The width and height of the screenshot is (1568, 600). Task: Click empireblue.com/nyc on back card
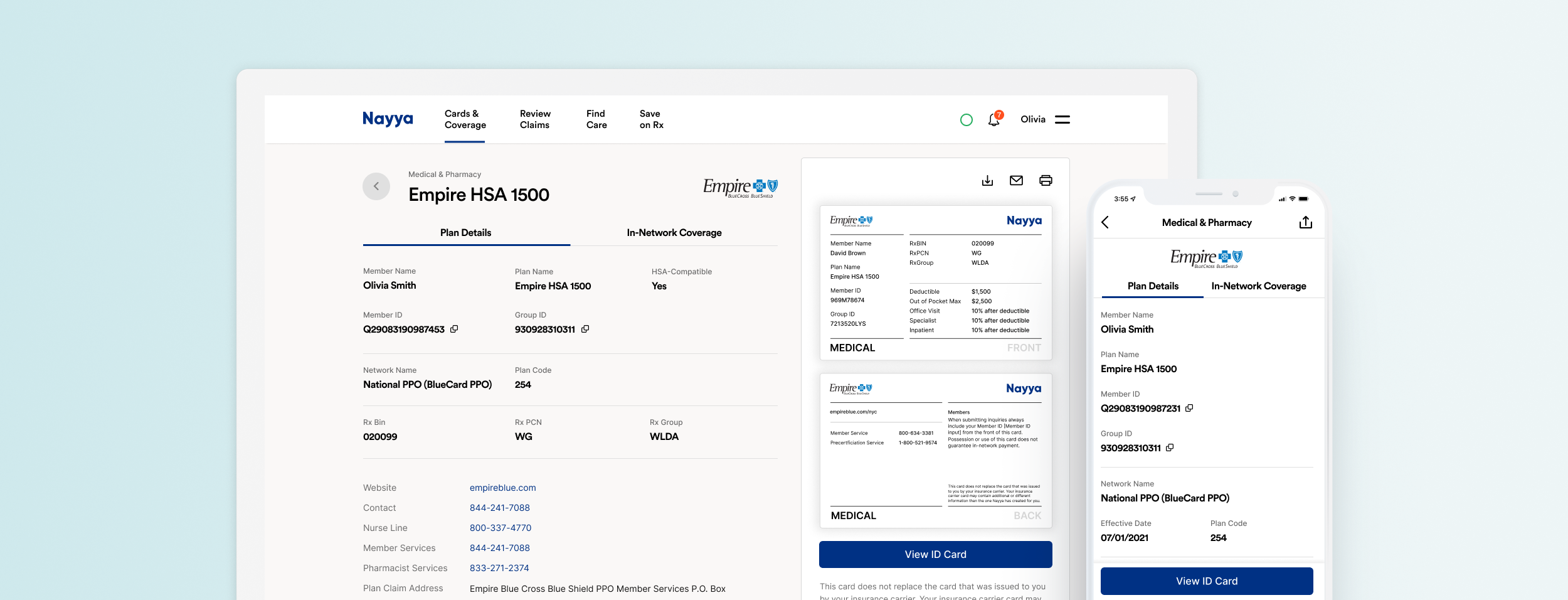(853, 412)
